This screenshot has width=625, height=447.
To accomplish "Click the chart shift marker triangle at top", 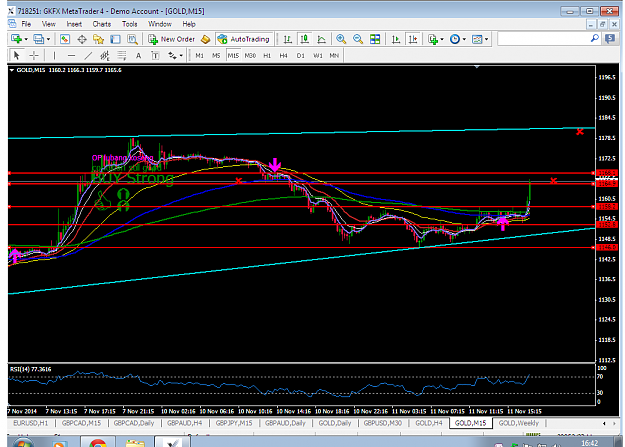I will (x=477, y=67).
